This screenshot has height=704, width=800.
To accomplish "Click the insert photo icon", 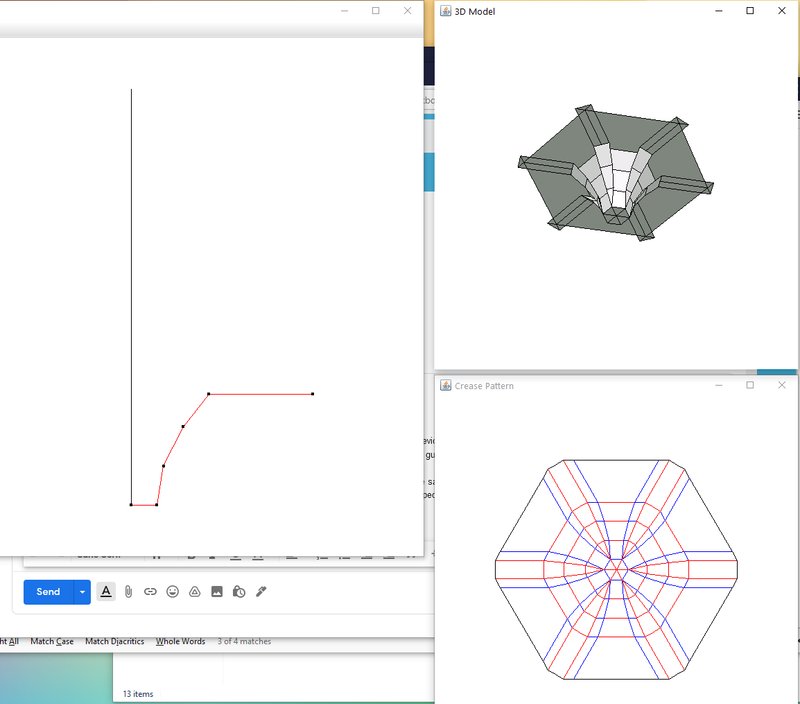I will [217, 592].
